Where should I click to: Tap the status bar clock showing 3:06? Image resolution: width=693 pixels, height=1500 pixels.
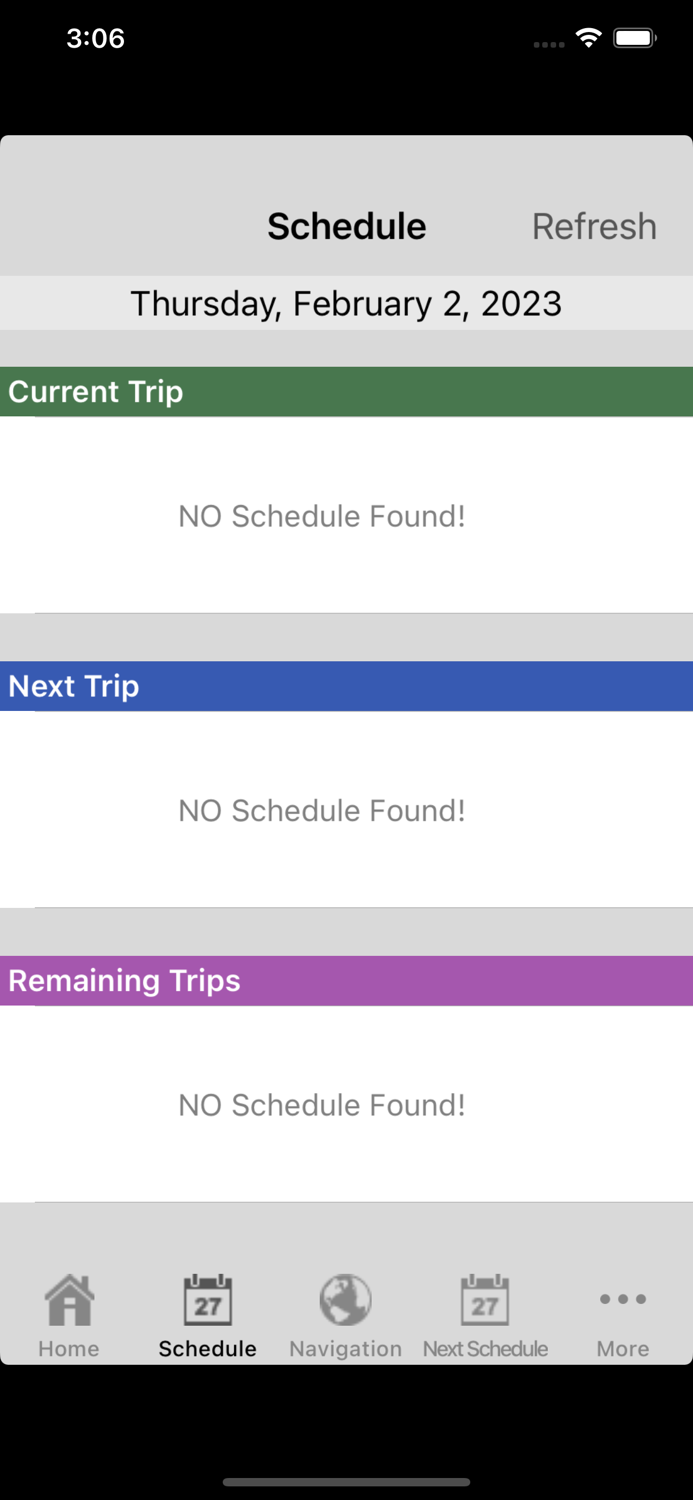tap(95, 38)
